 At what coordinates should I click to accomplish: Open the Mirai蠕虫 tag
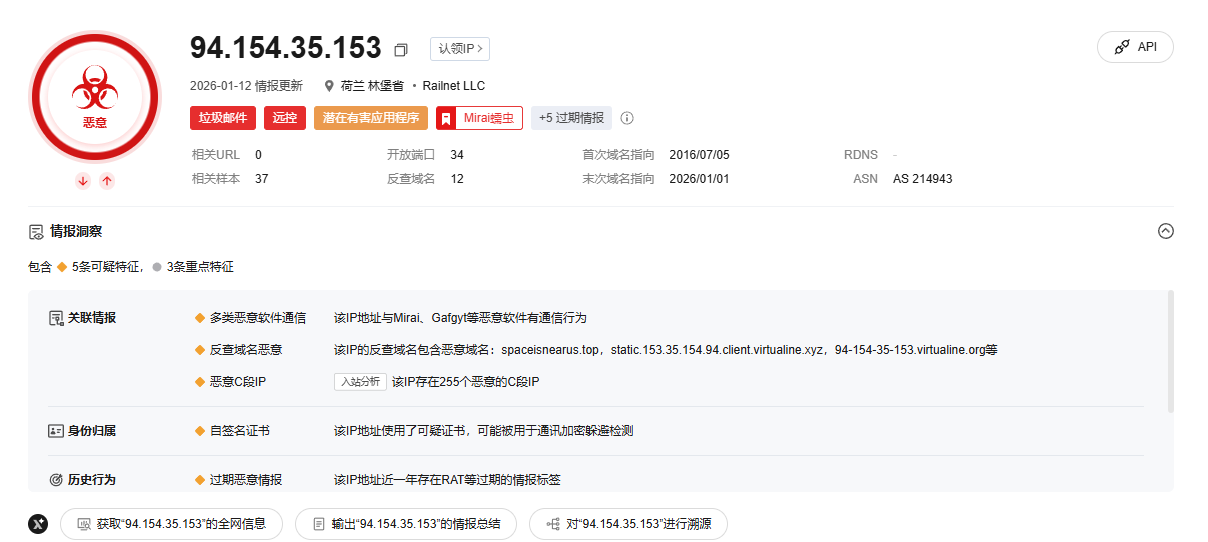[479, 118]
